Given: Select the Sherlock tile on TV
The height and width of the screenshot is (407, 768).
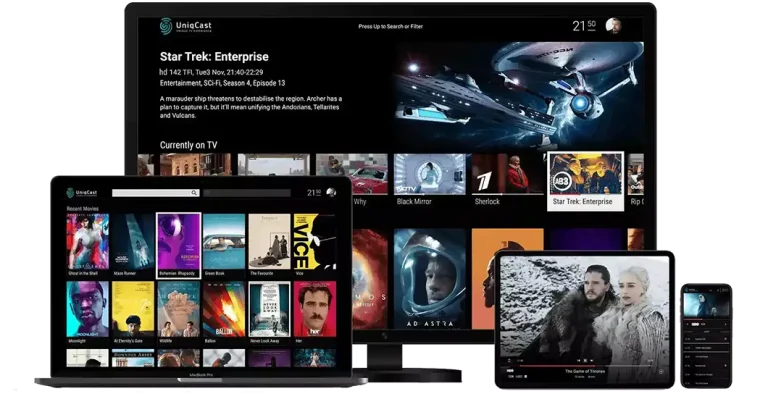Looking at the screenshot, I should 507,180.
